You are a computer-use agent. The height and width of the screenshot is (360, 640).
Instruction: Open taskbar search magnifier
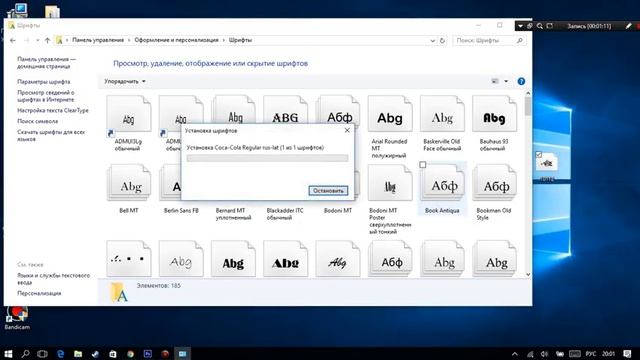(25, 353)
